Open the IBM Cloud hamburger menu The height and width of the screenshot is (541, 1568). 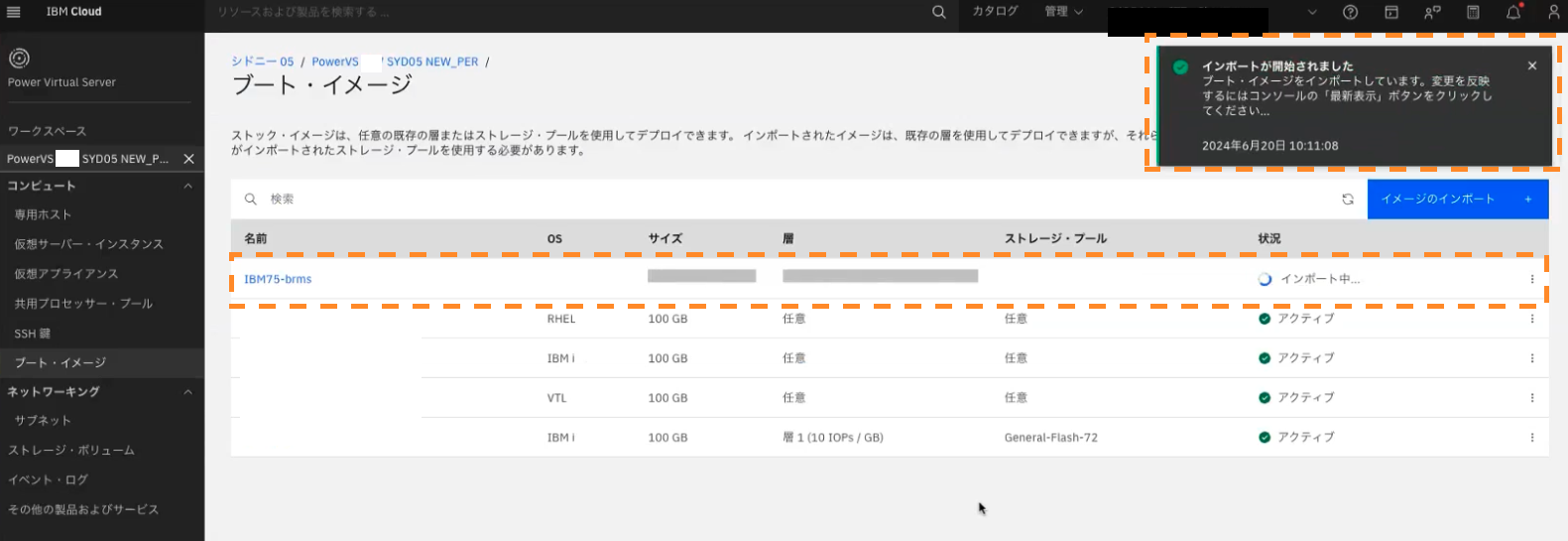(14, 12)
